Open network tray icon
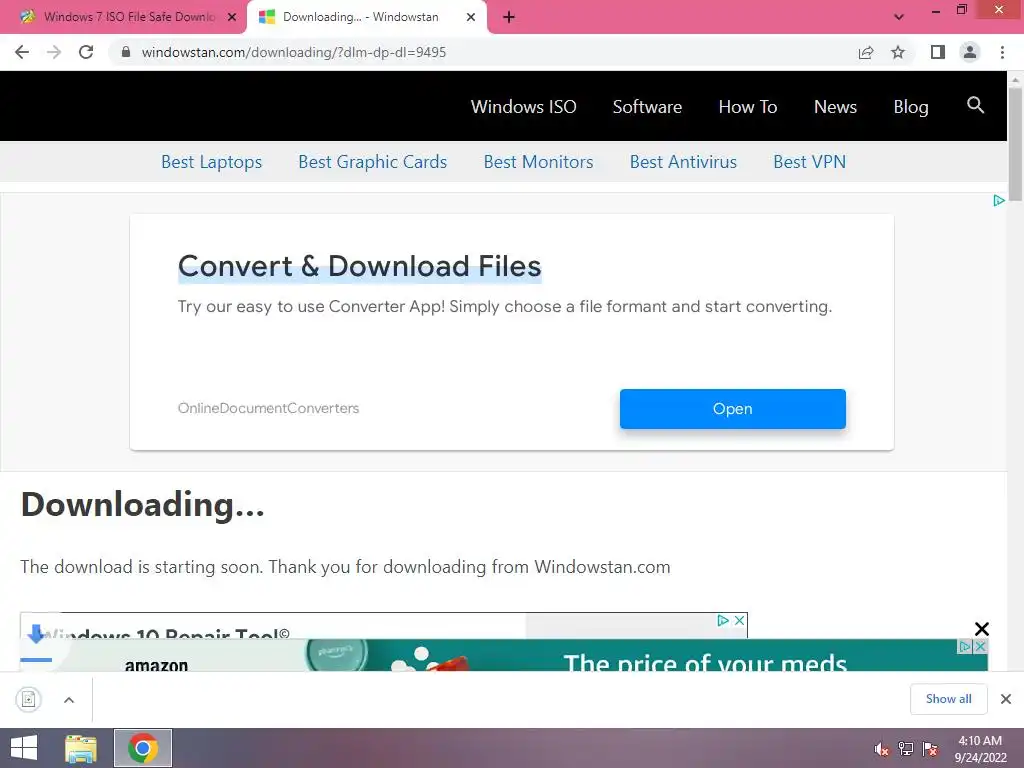This screenshot has width=1024, height=768. (x=906, y=749)
